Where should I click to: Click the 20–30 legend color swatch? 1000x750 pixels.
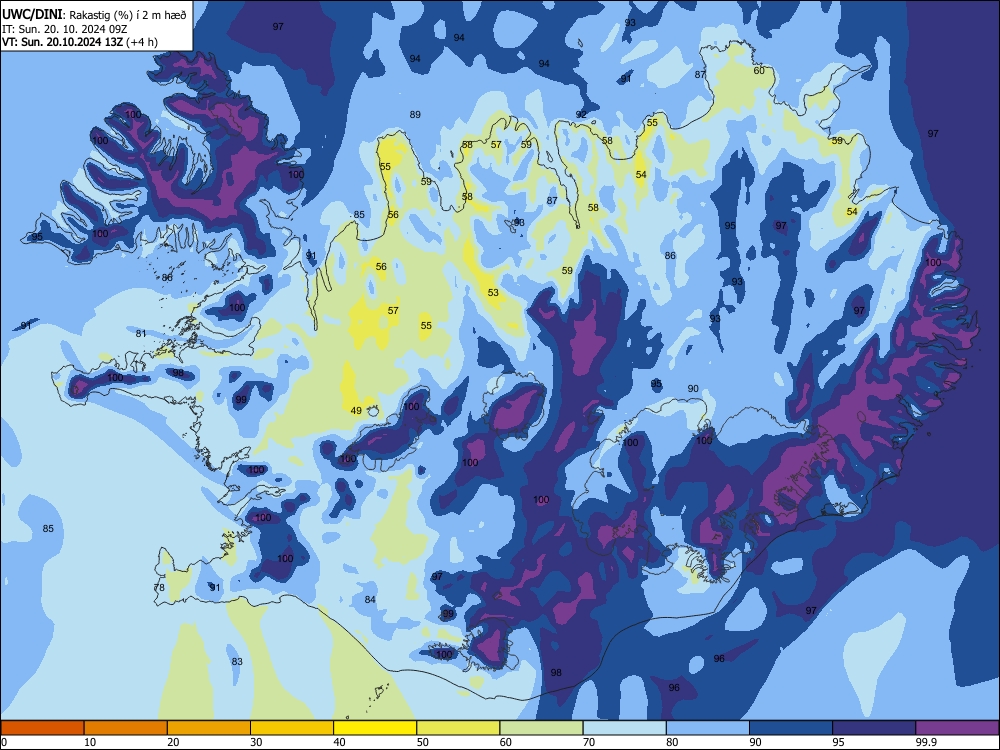pyautogui.click(x=209, y=728)
